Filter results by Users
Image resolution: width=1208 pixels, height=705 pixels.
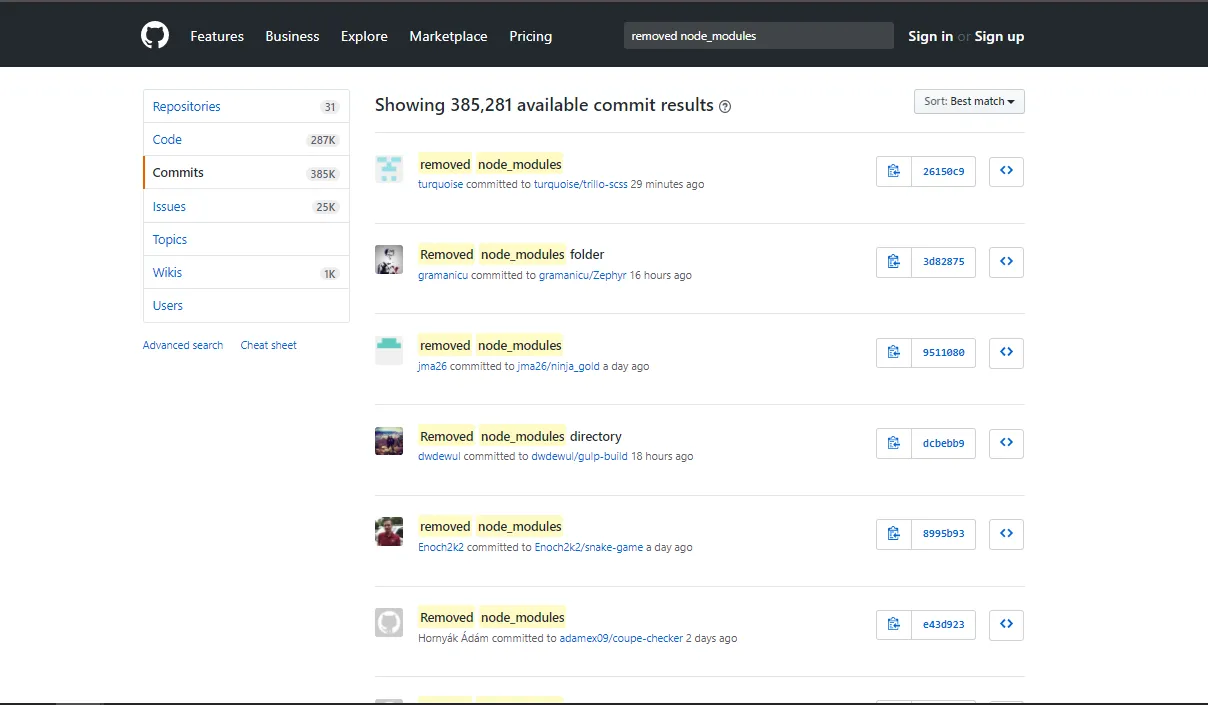click(x=246, y=305)
